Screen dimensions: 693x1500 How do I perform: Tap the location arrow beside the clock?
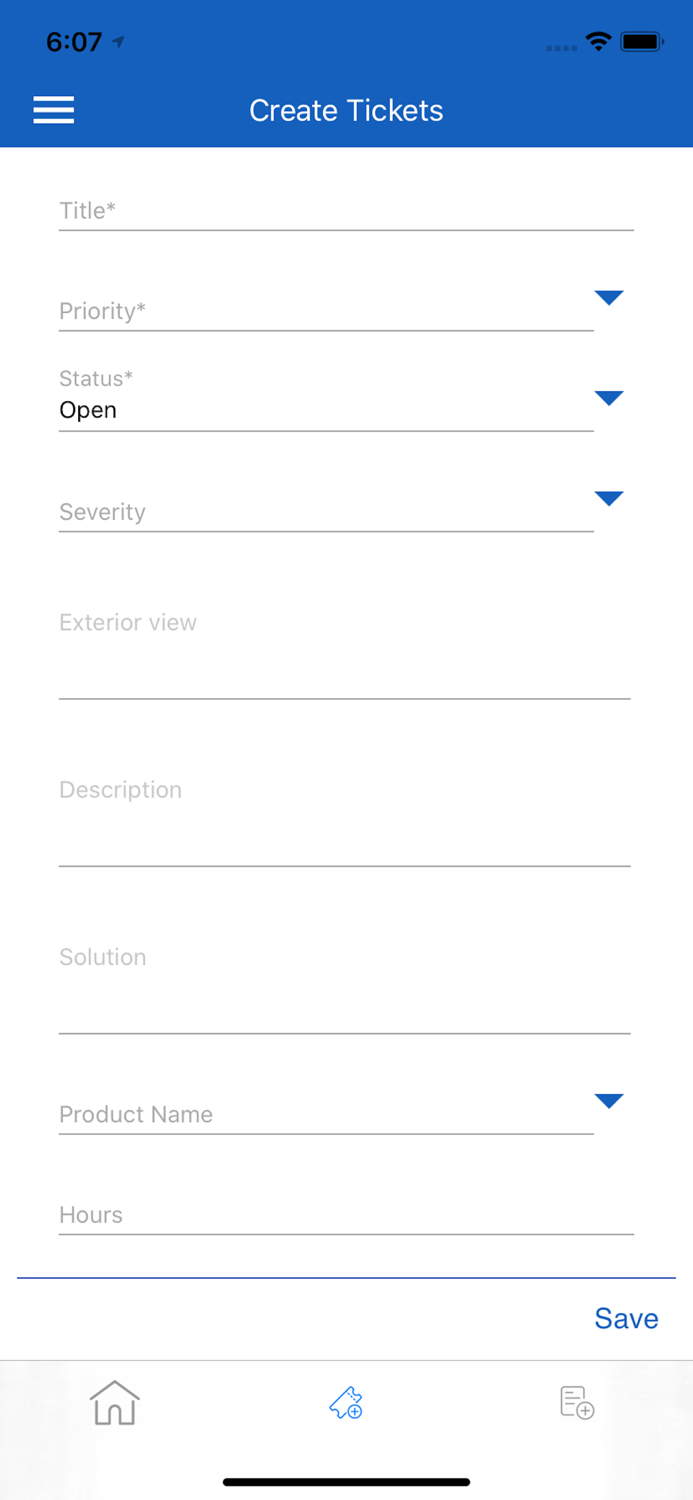[118, 41]
